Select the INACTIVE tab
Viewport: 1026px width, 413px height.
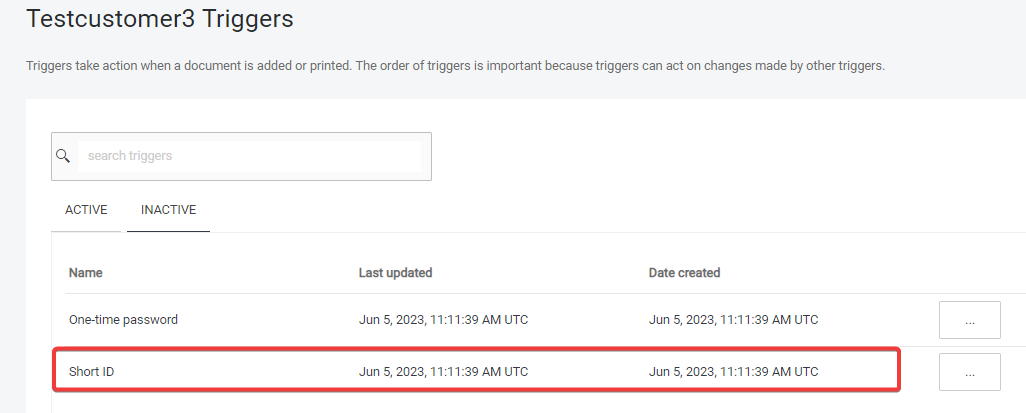[x=168, y=210]
